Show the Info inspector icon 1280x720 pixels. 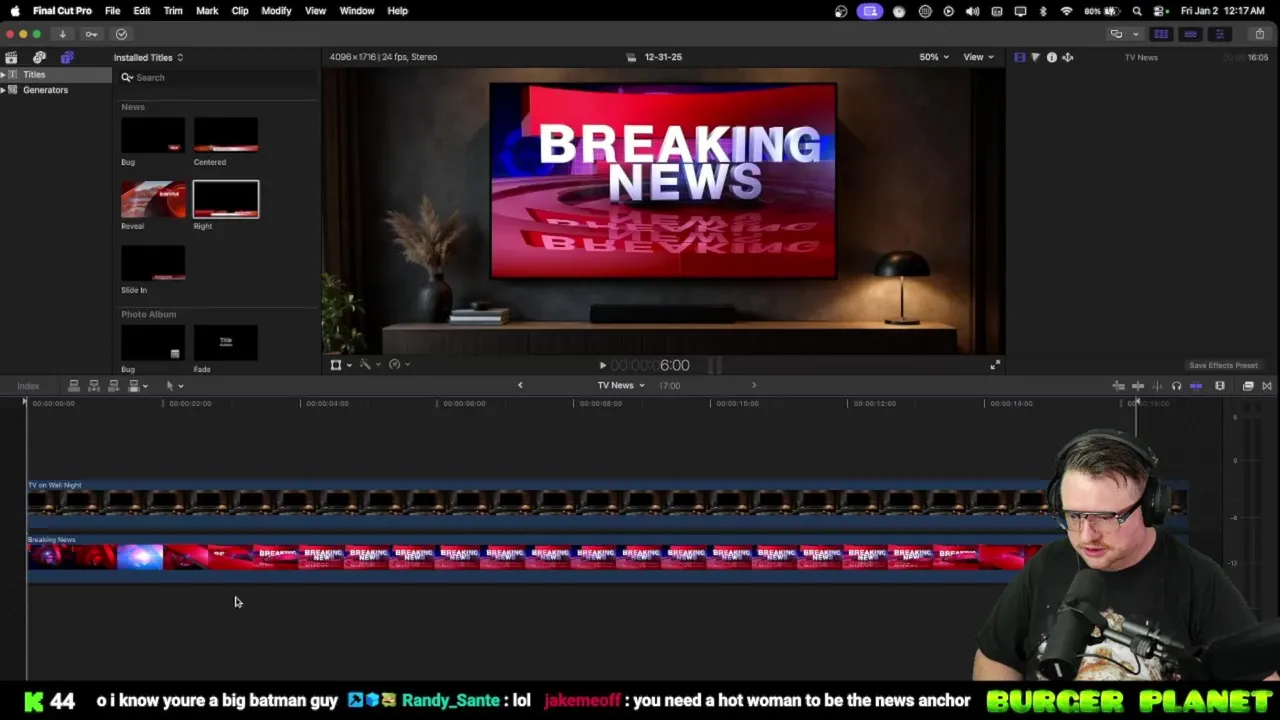tap(1051, 57)
